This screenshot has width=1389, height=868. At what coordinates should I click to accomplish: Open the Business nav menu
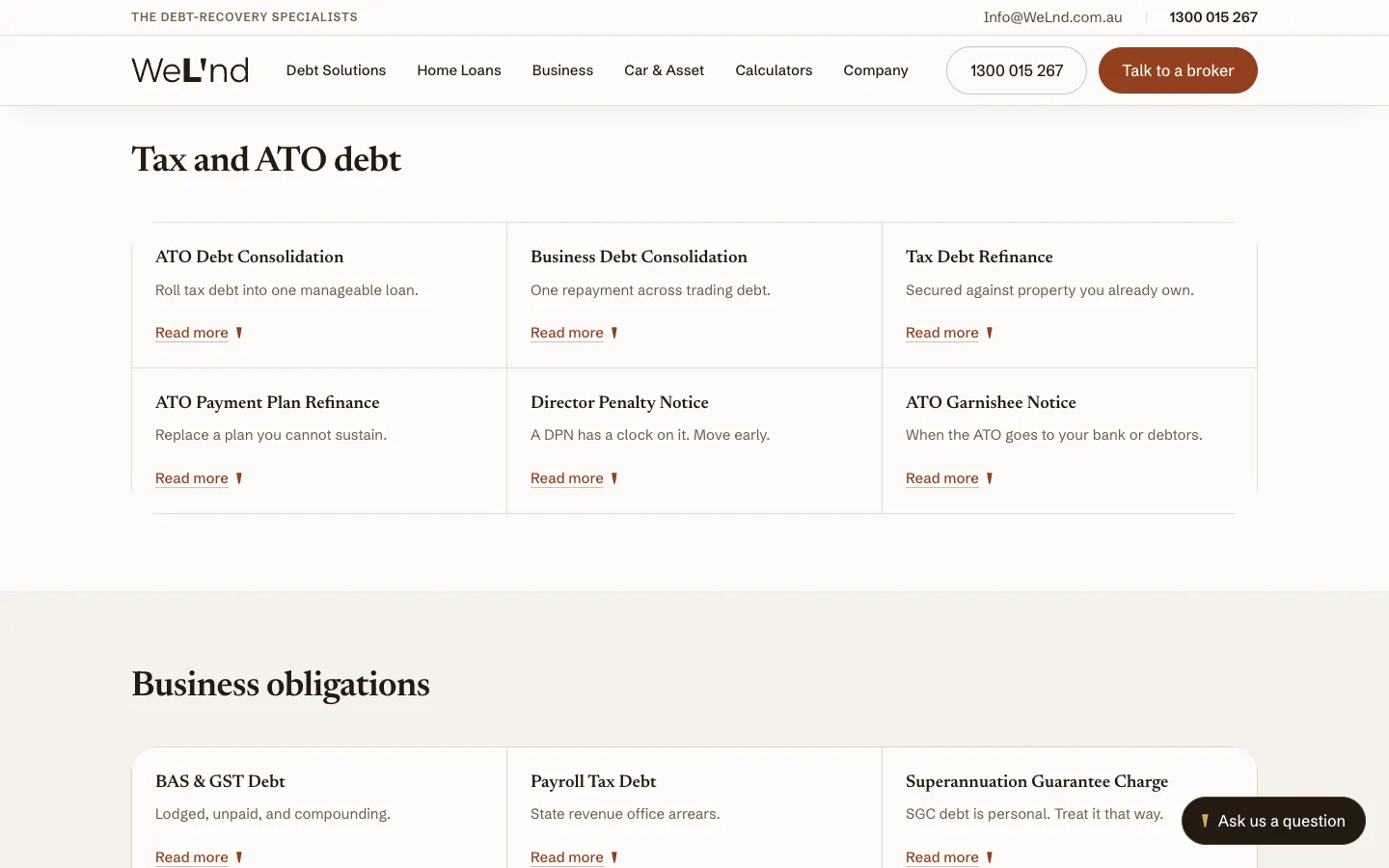(562, 70)
